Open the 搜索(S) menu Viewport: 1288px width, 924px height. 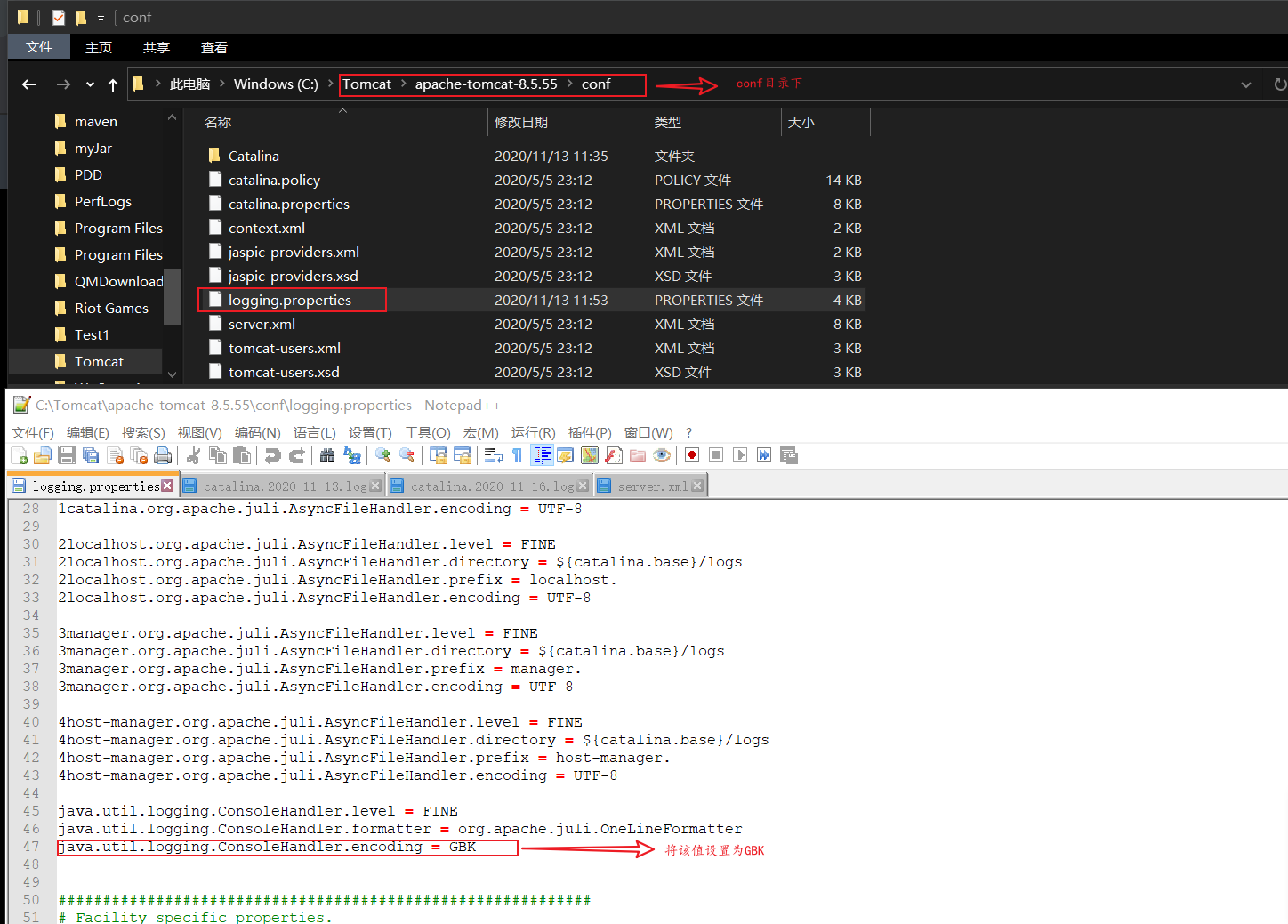click(x=143, y=432)
